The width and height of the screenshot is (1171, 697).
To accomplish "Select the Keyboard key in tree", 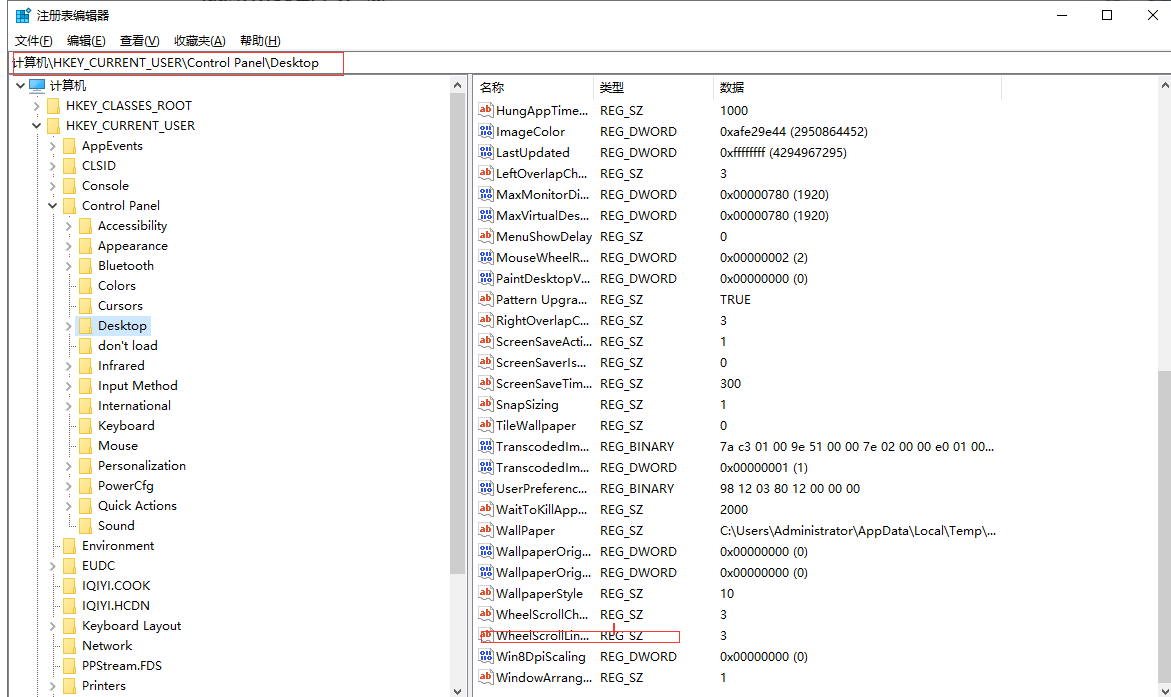I will (x=126, y=426).
